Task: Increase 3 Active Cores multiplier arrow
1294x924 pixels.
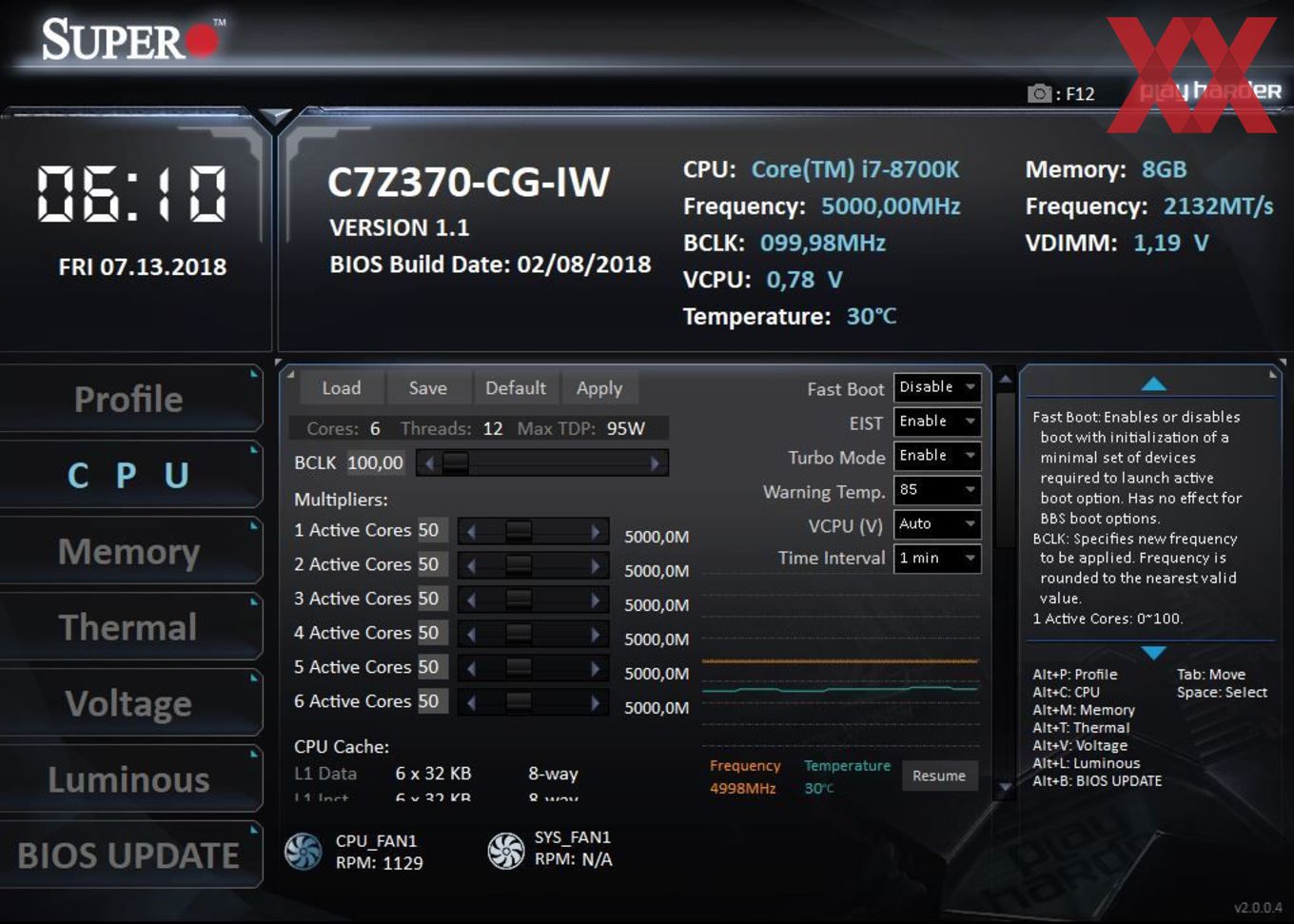Action: [x=597, y=600]
